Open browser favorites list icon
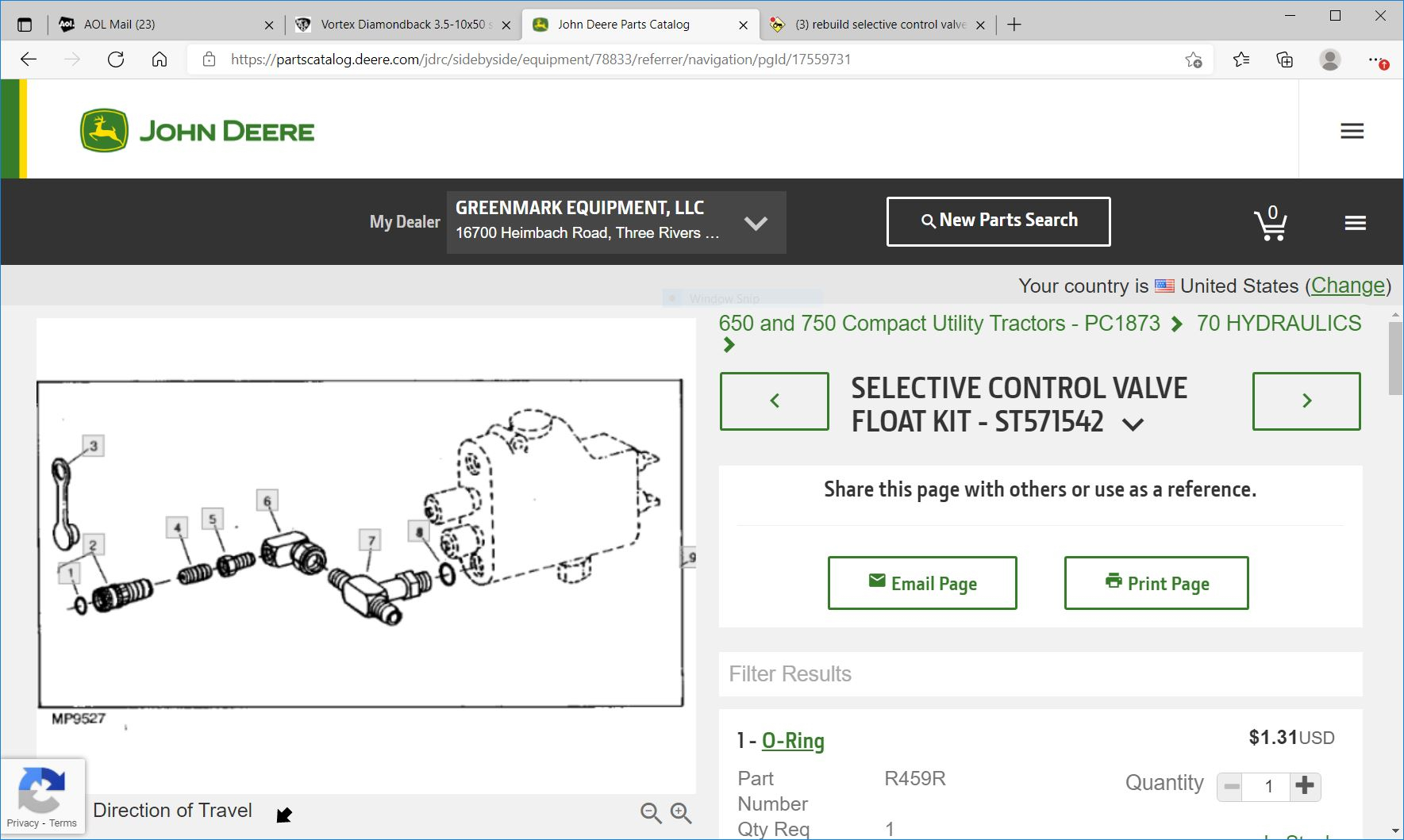The width and height of the screenshot is (1404, 840). pyautogui.click(x=1241, y=59)
